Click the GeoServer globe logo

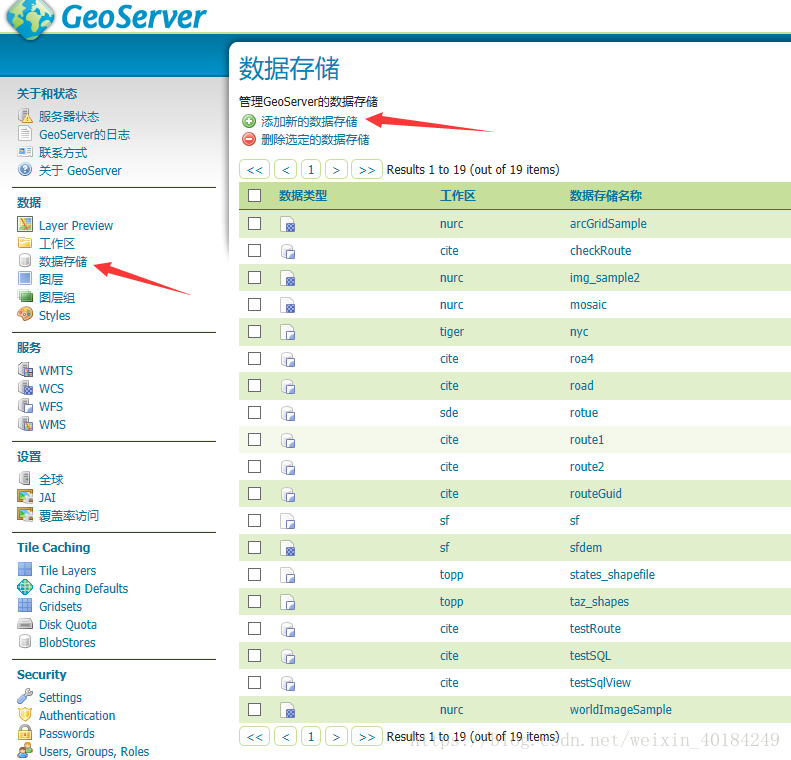[30, 18]
